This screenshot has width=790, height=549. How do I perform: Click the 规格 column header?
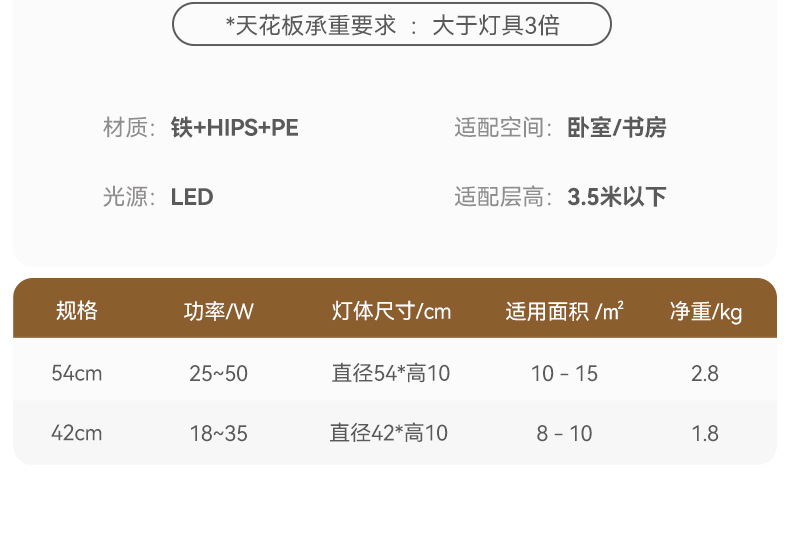(x=77, y=311)
